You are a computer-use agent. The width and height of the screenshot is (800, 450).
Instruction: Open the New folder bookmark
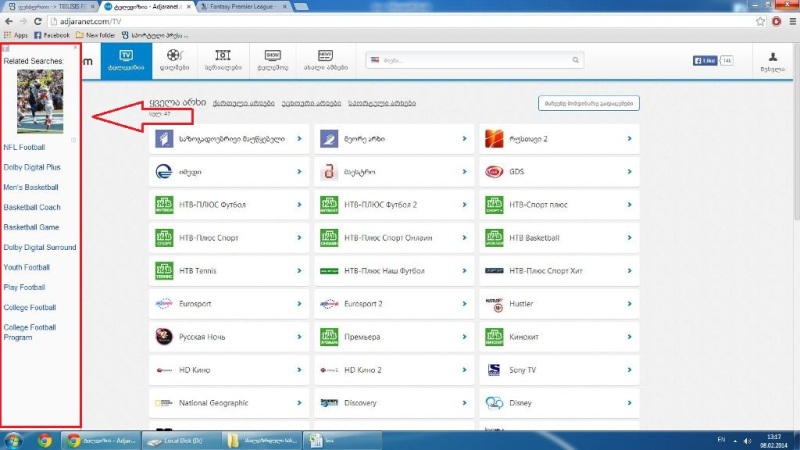point(95,35)
